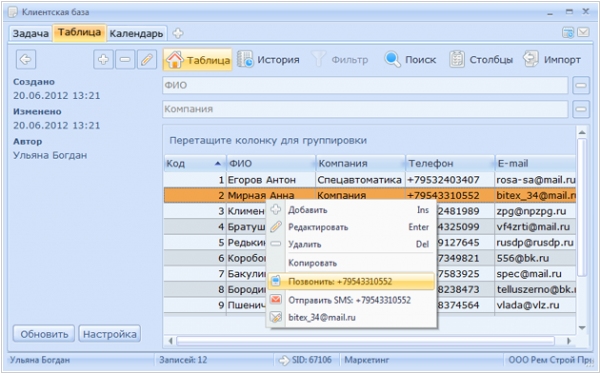Click the Фильтр toolbar item
Viewport: 600px width, 373px height.
(339, 59)
